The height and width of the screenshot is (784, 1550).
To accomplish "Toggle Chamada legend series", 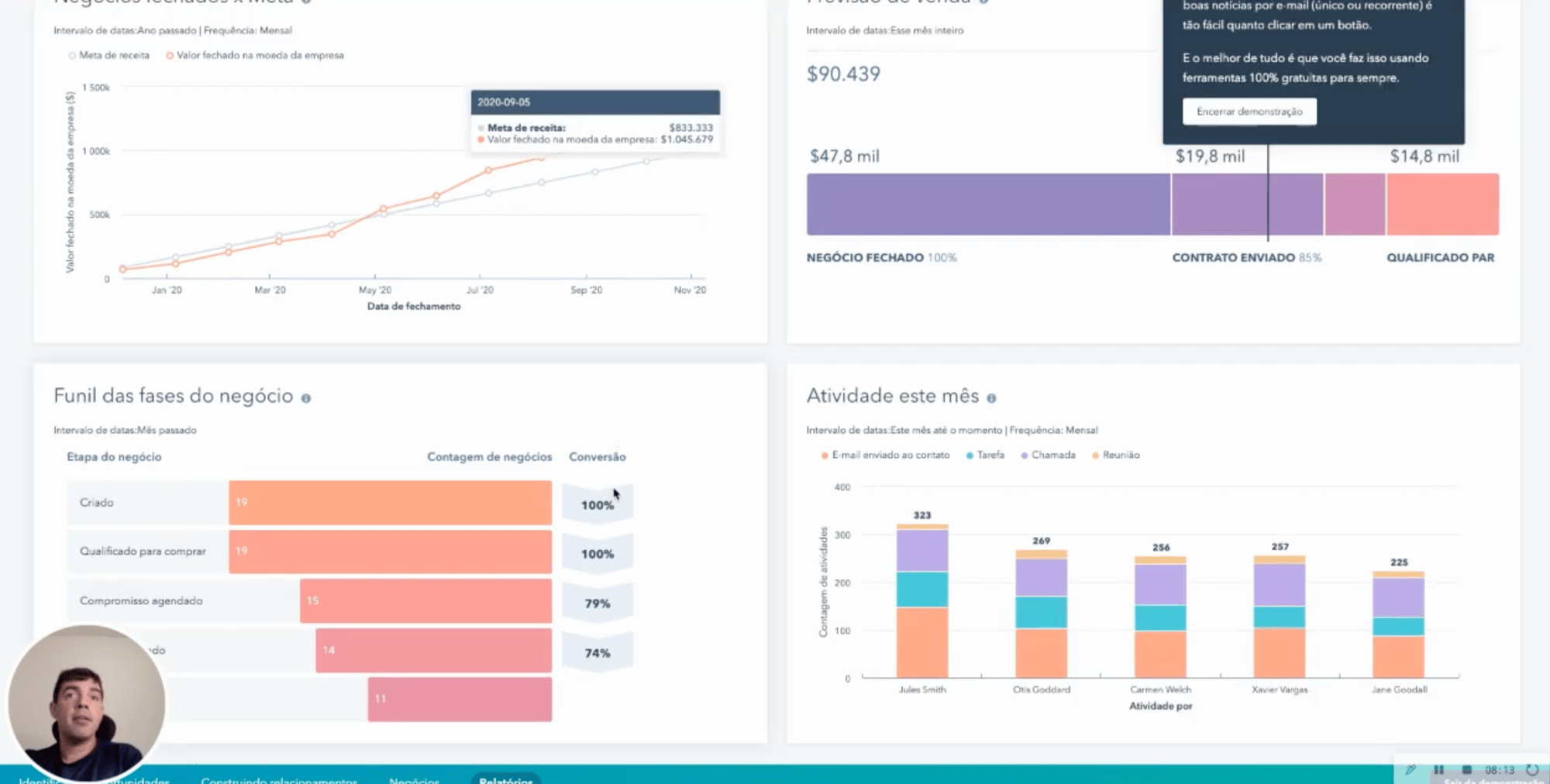I will coord(1049,455).
